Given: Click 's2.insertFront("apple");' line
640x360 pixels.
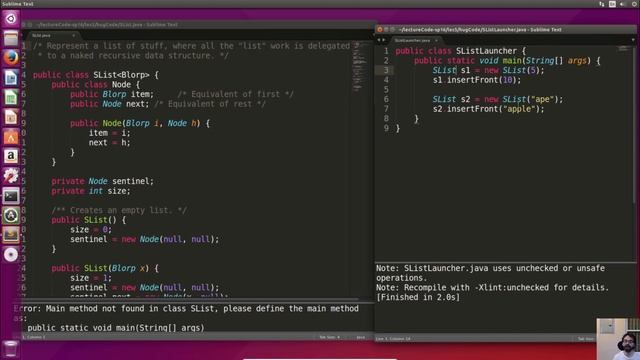Looking at the screenshot, I should coord(488,109).
